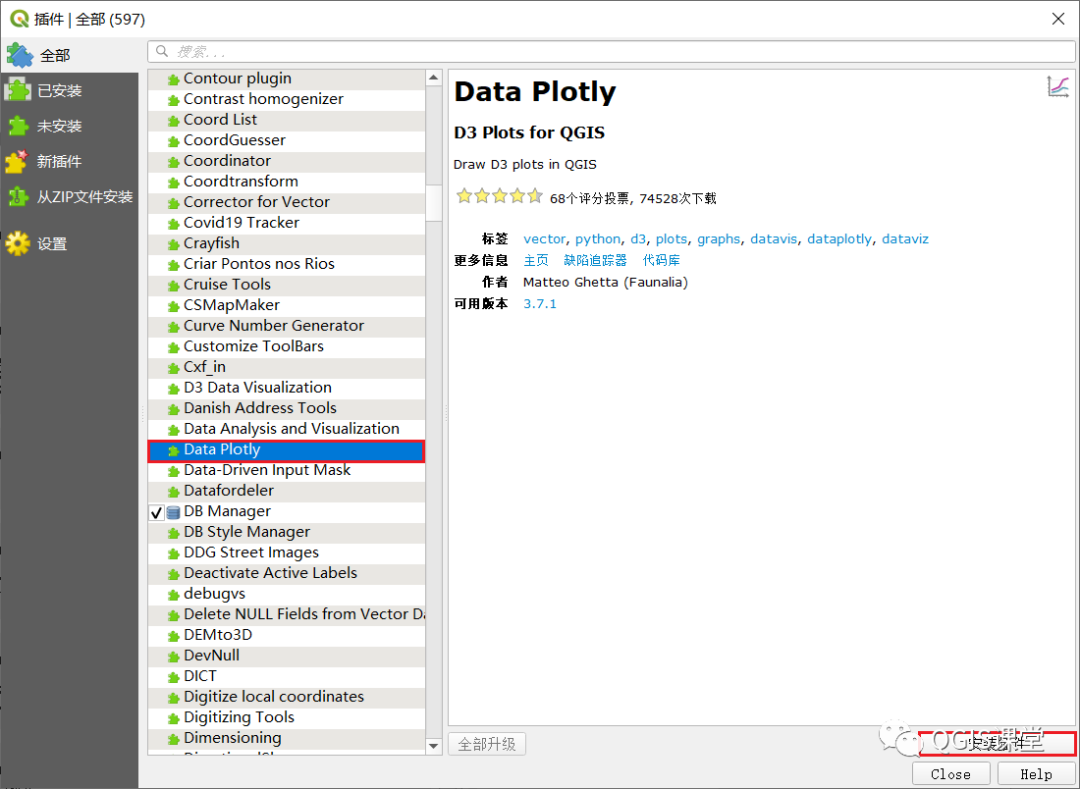This screenshot has height=789, width=1080.
Task: Click plugin icon next to DEMto3D
Action: tap(174, 636)
